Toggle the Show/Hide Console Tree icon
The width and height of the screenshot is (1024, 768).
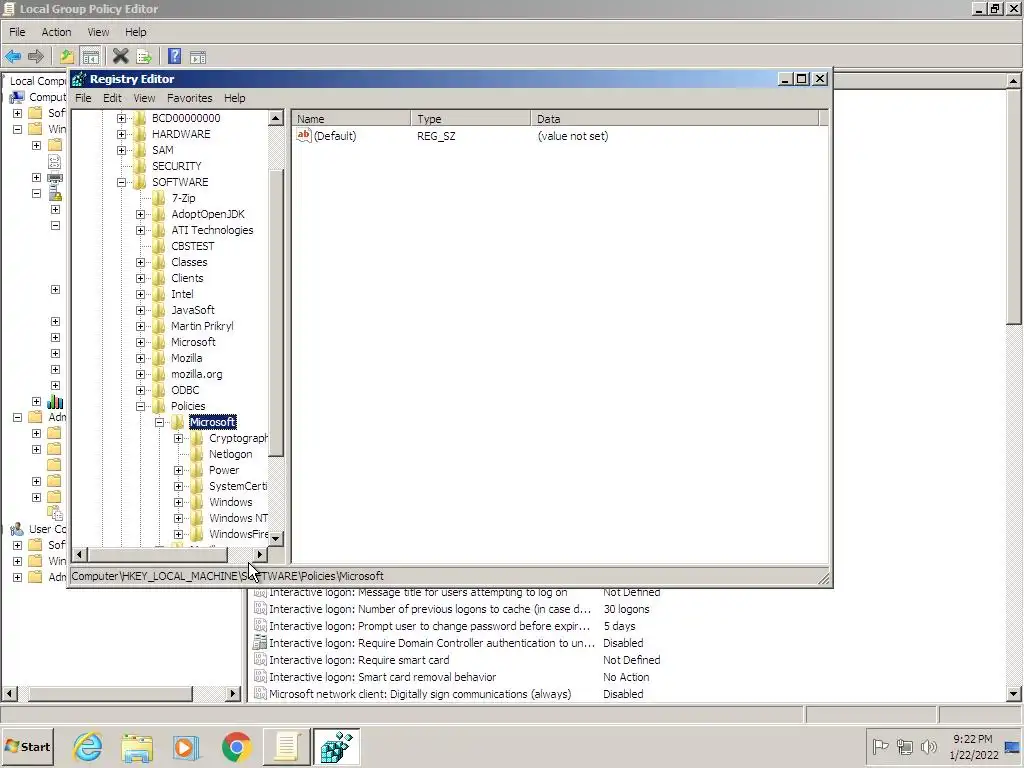[91, 57]
